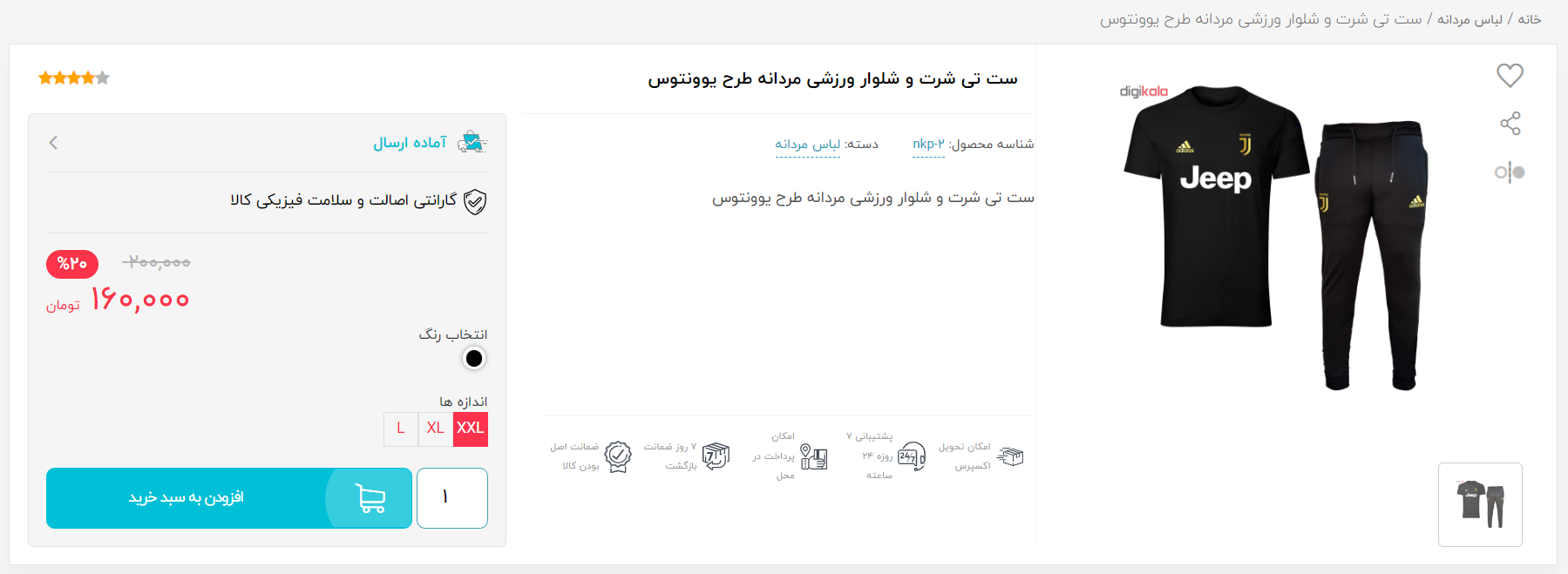Click ۷ روز ضمانت بازگشت text
This screenshot has width=1568, height=574.
[x=670, y=456]
